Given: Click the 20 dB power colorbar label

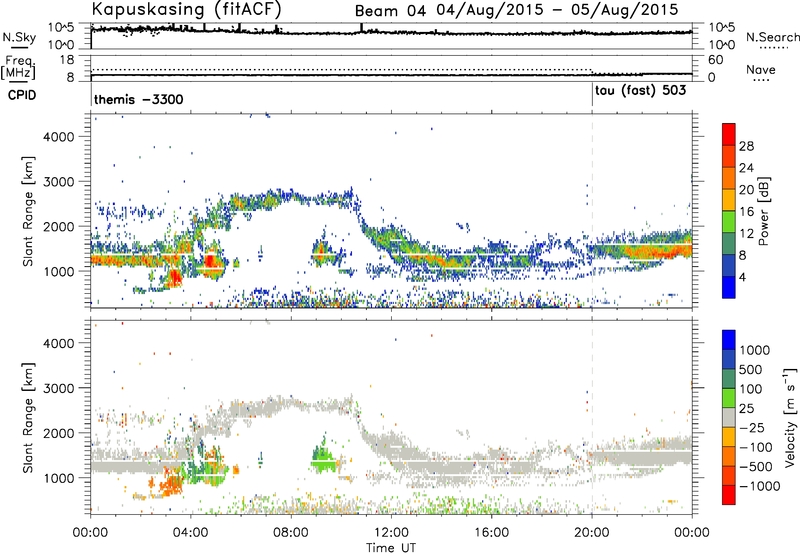Looking at the screenshot, I should coord(746,190).
